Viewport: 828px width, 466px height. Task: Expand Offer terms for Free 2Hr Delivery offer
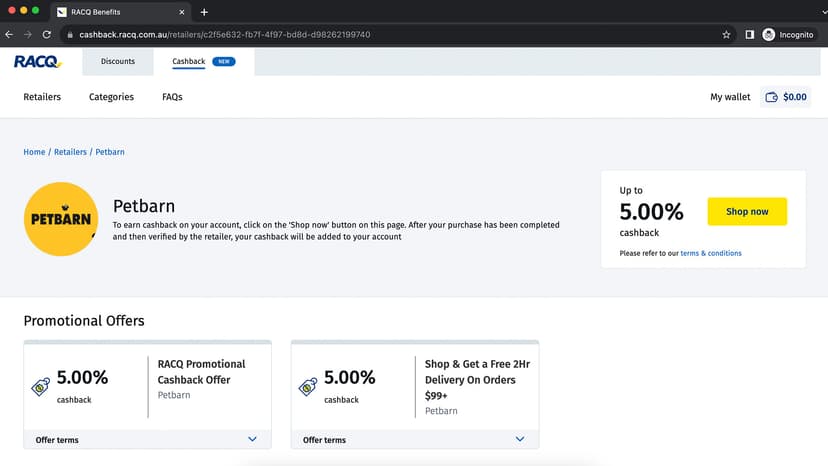(x=415, y=440)
